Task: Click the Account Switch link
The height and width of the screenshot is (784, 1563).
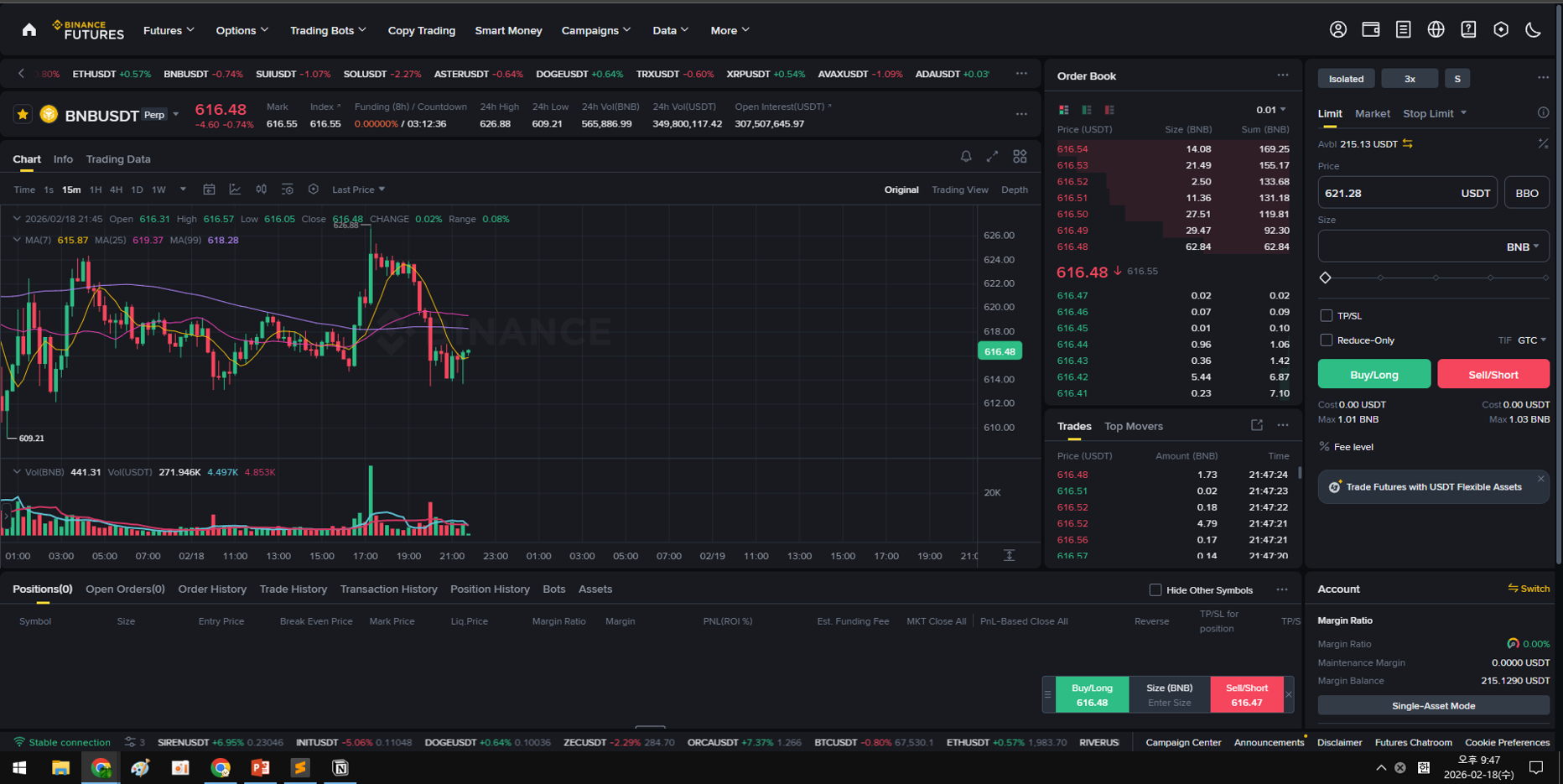Action: 1529,589
